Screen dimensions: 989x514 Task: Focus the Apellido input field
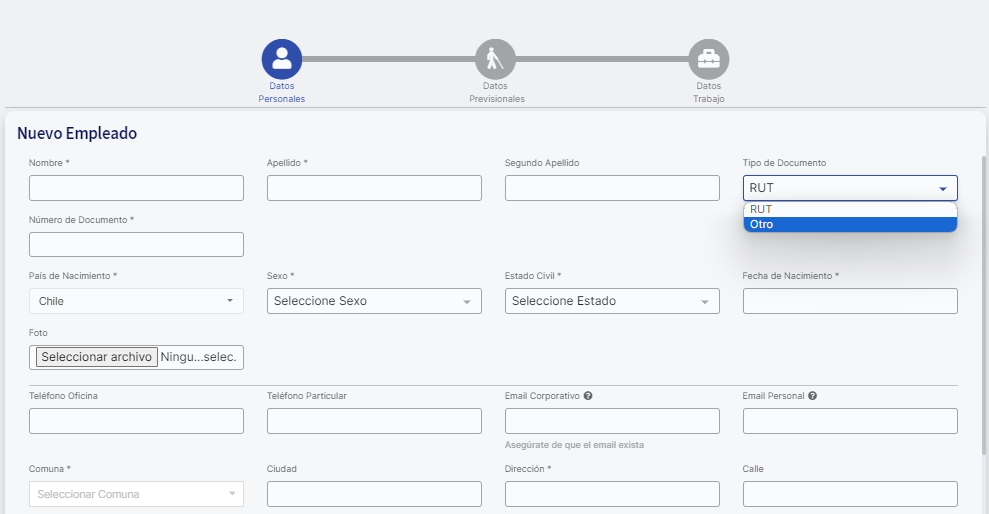click(x=374, y=188)
